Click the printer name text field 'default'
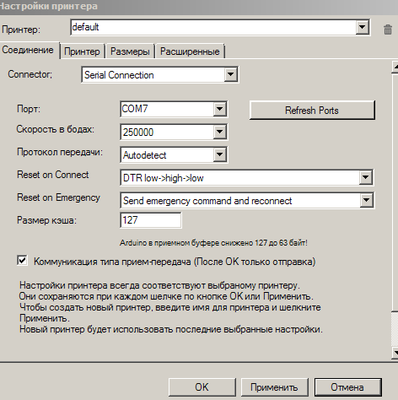398x400 pixels. [x=213, y=27]
